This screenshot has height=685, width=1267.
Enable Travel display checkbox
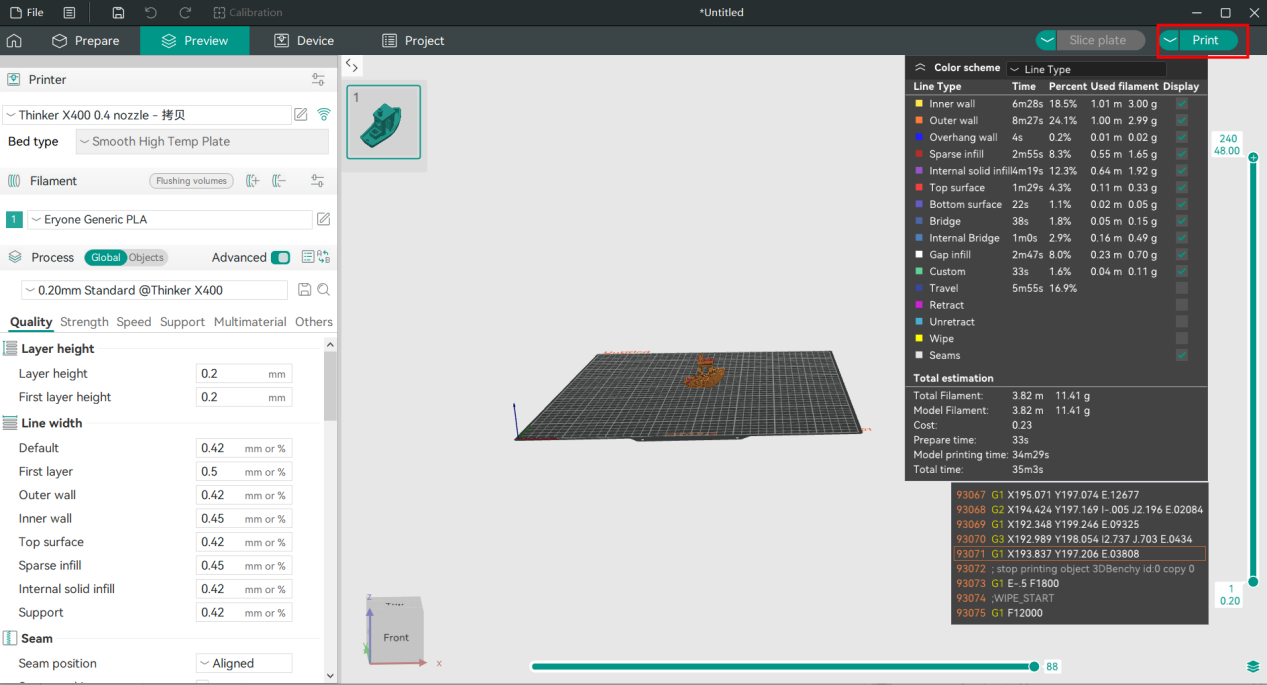click(x=1182, y=288)
